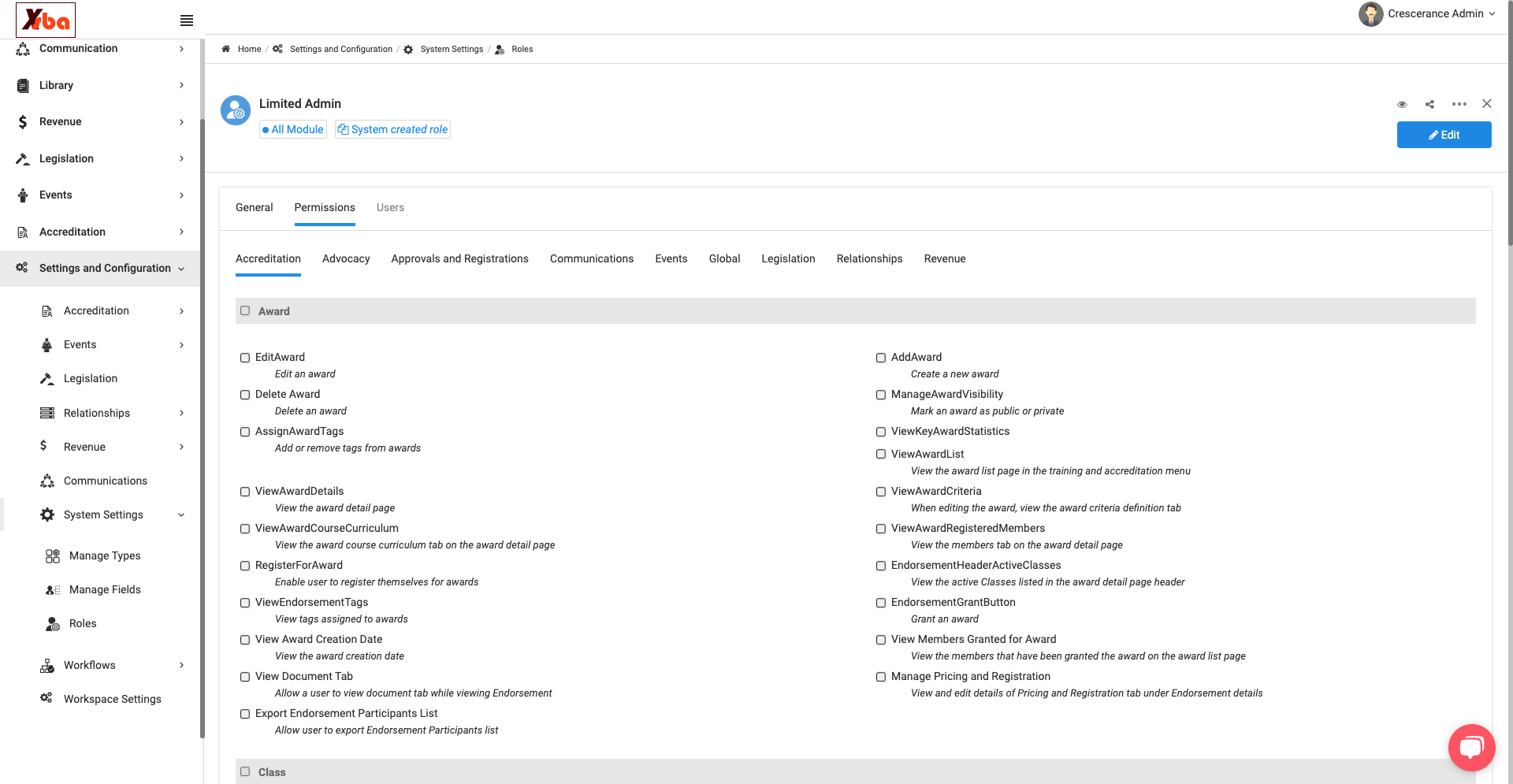This screenshot has height=784, width=1513.
Task: Expand the Events main sidebar menu
Action: click(x=181, y=195)
